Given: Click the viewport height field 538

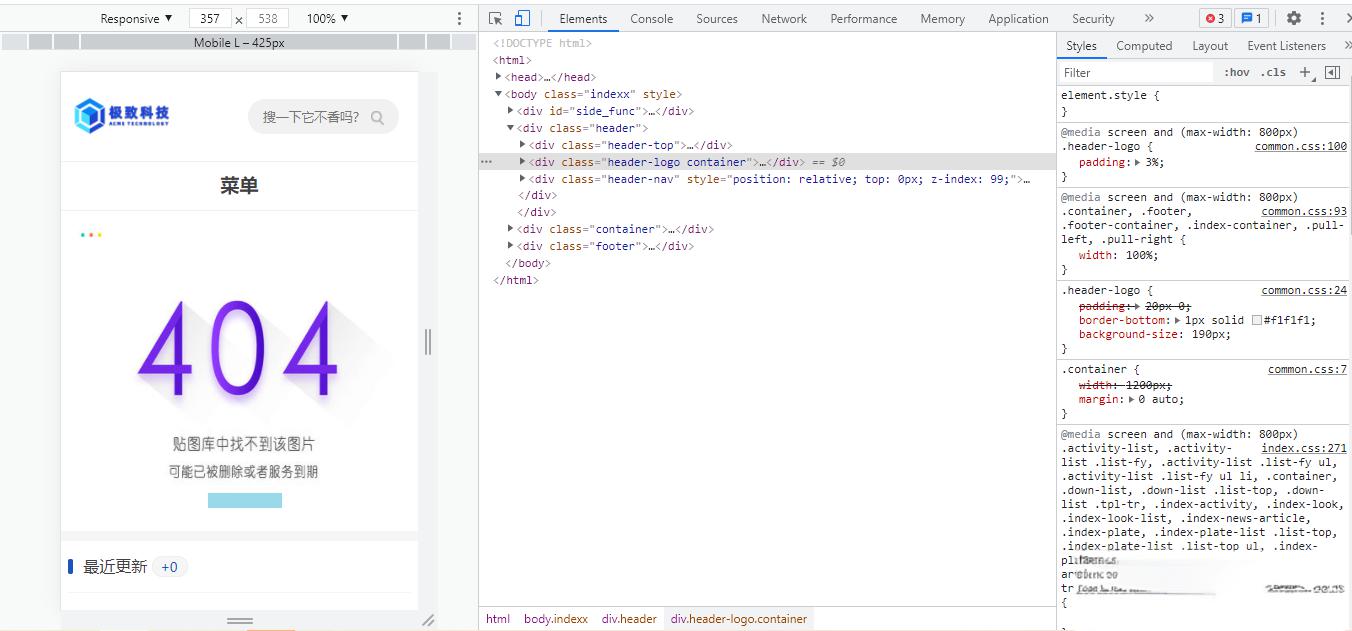Looking at the screenshot, I should pos(268,18).
